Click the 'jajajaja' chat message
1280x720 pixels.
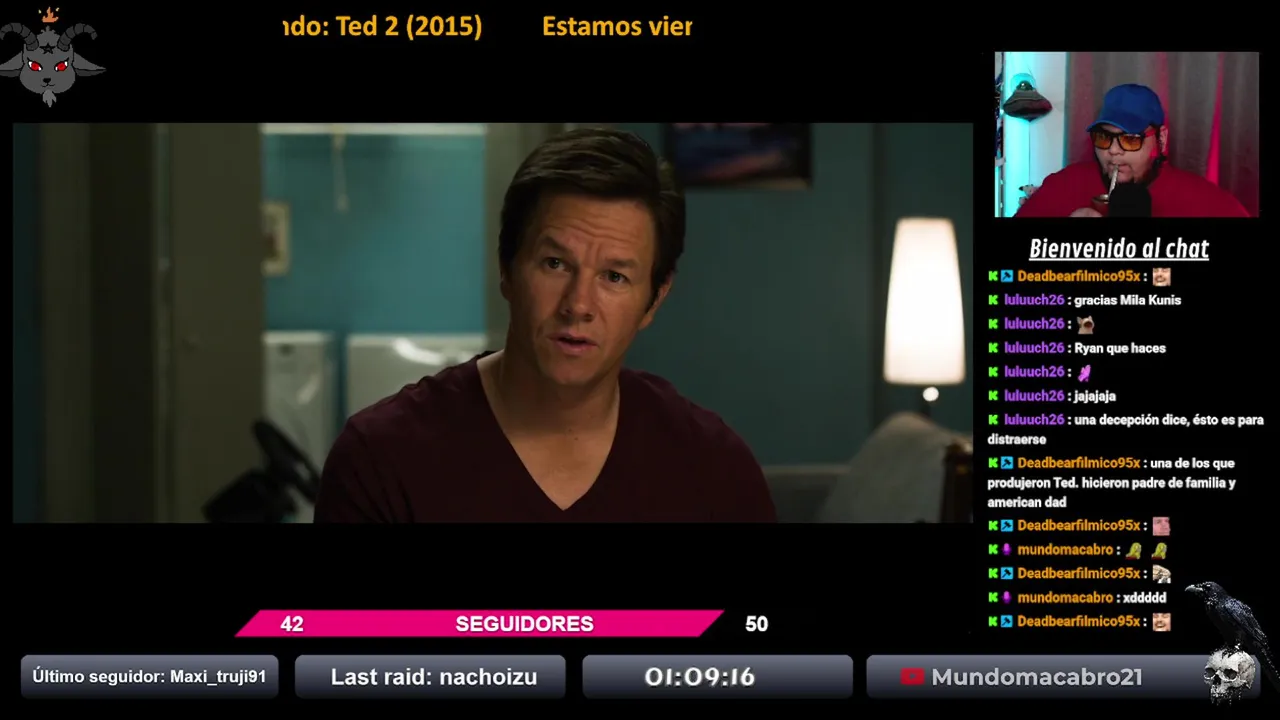[x=1095, y=396]
